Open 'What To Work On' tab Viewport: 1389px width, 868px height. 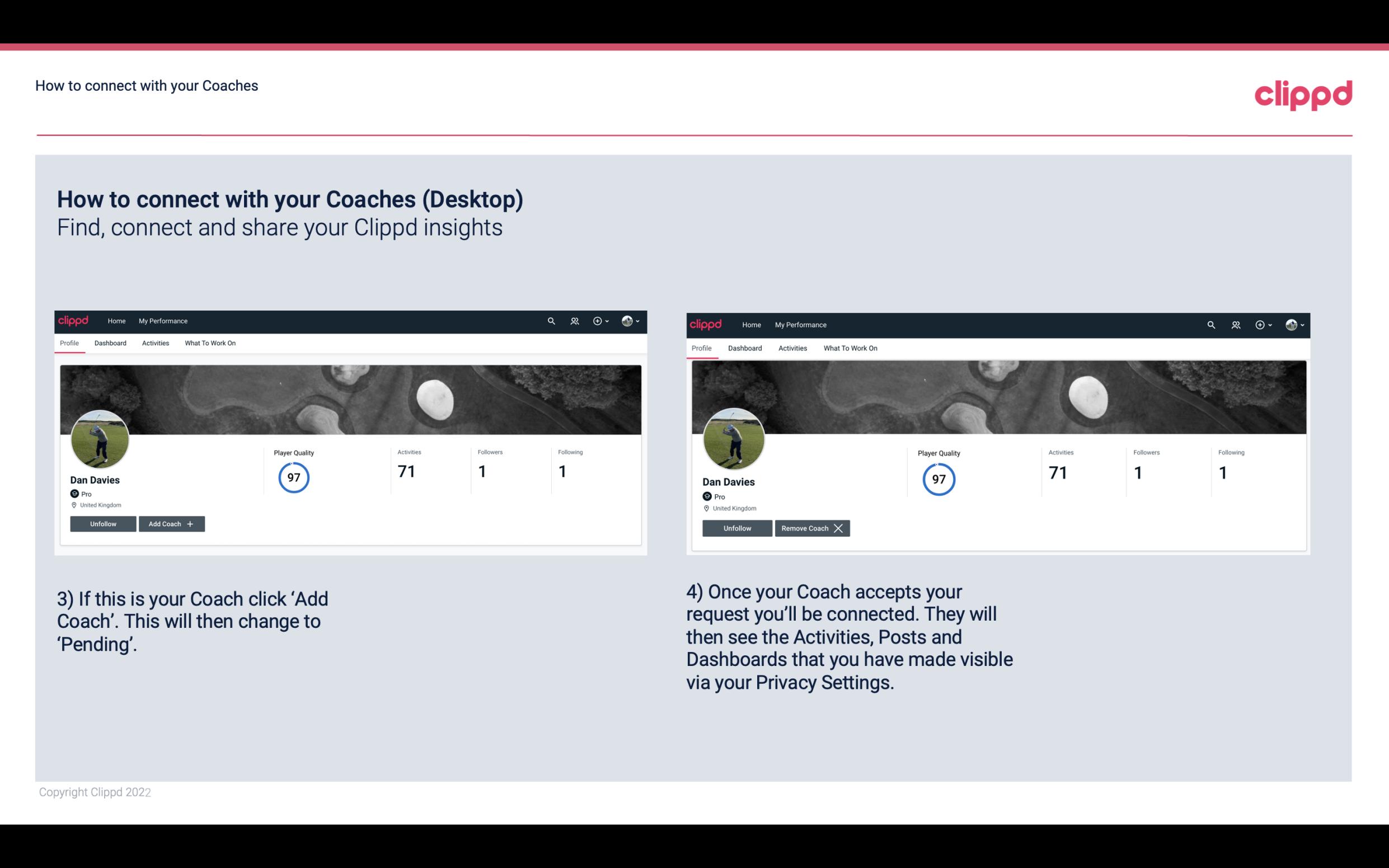click(x=209, y=343)
